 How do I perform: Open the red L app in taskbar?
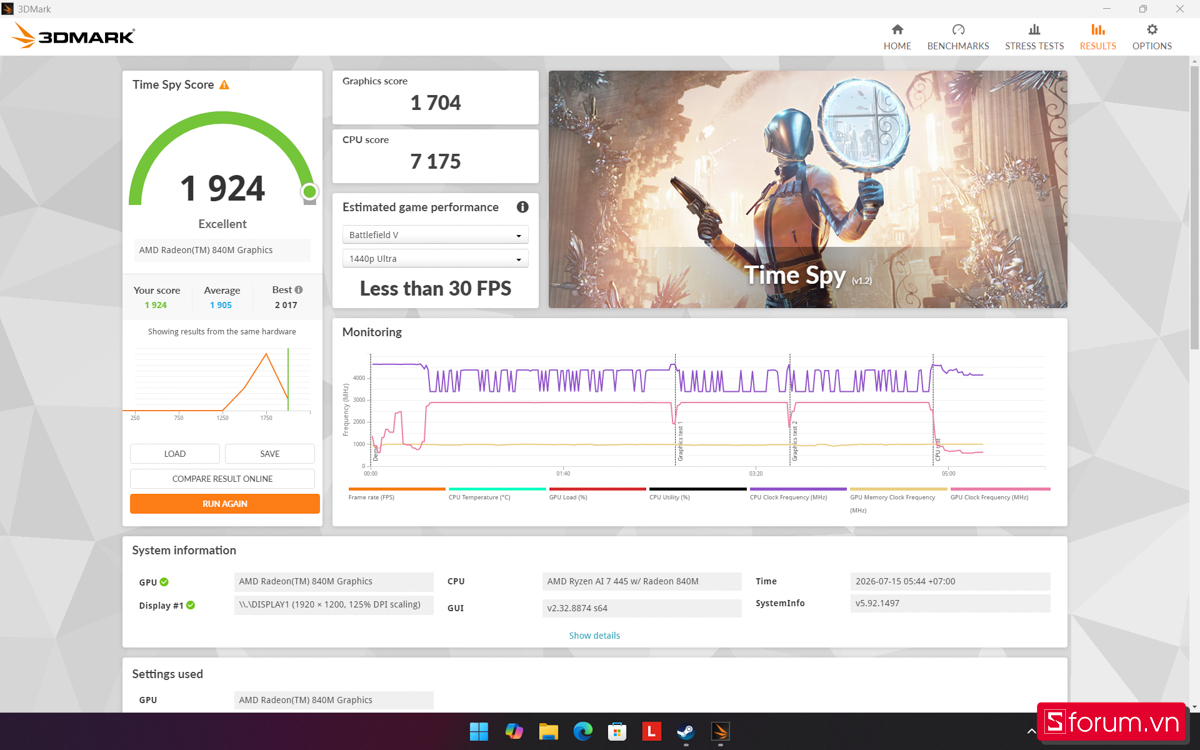click(651, 731)
